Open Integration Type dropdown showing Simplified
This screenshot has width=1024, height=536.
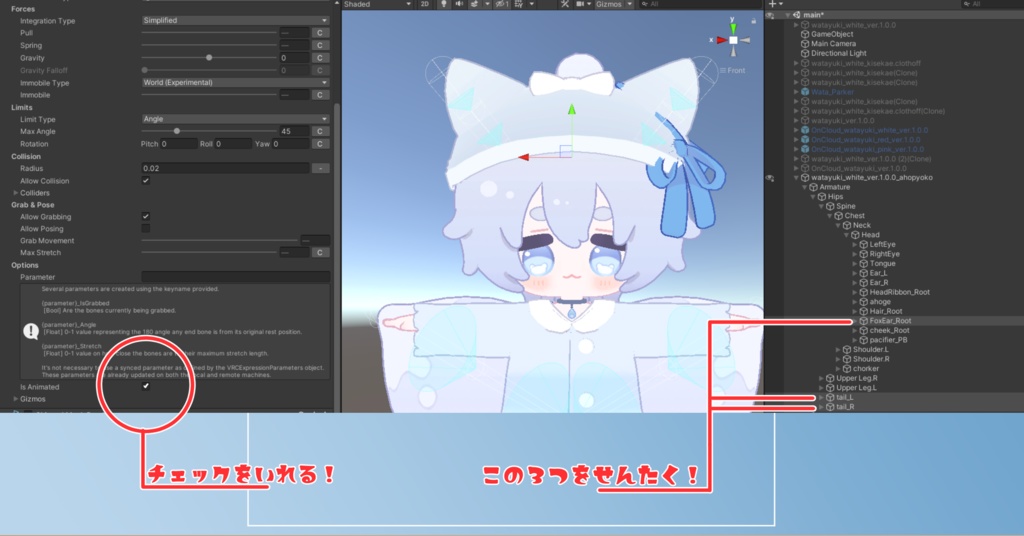(x=235, y=20)
